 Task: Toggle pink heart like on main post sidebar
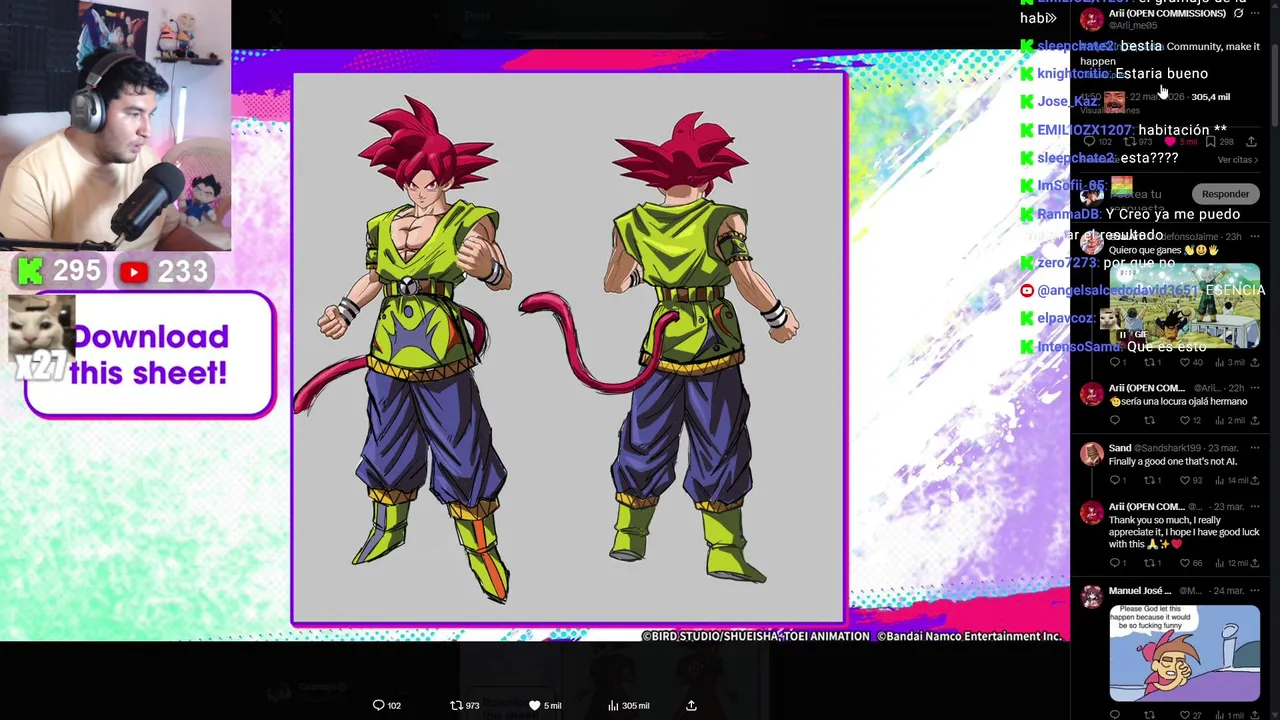(x=1171, y=142)
